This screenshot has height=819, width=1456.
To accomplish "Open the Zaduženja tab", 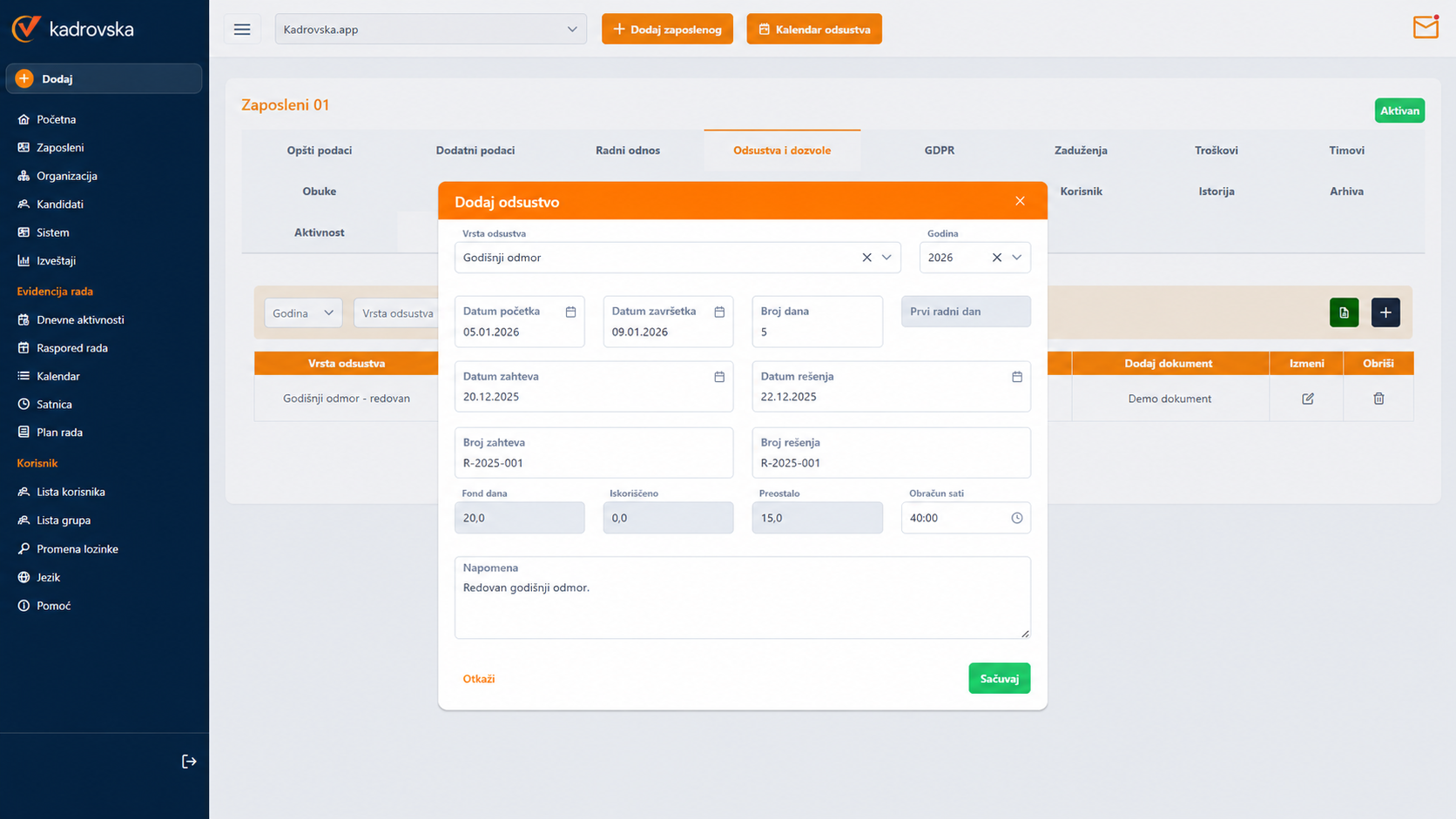I will click(1081, 151).
